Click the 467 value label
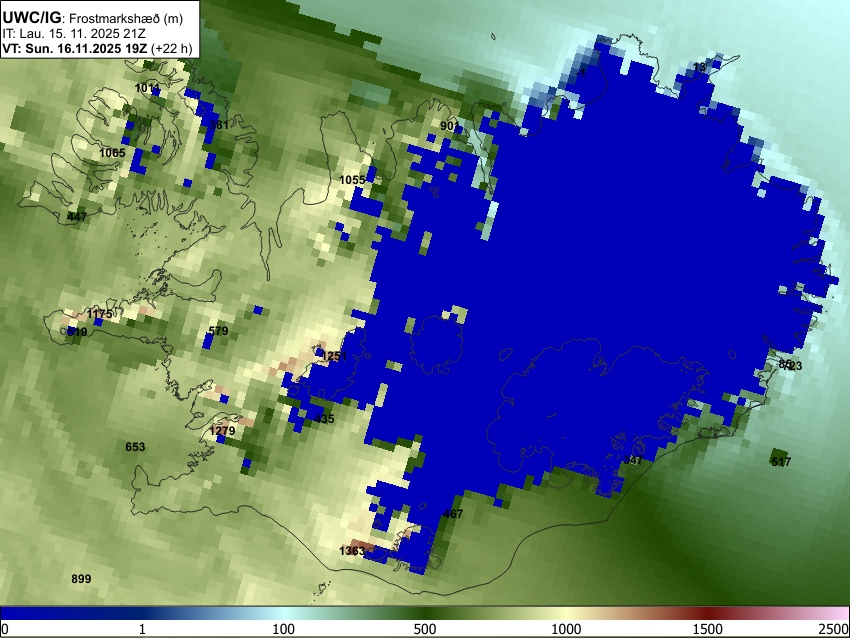This screenshot has height=638, width=850. (453, 514)
